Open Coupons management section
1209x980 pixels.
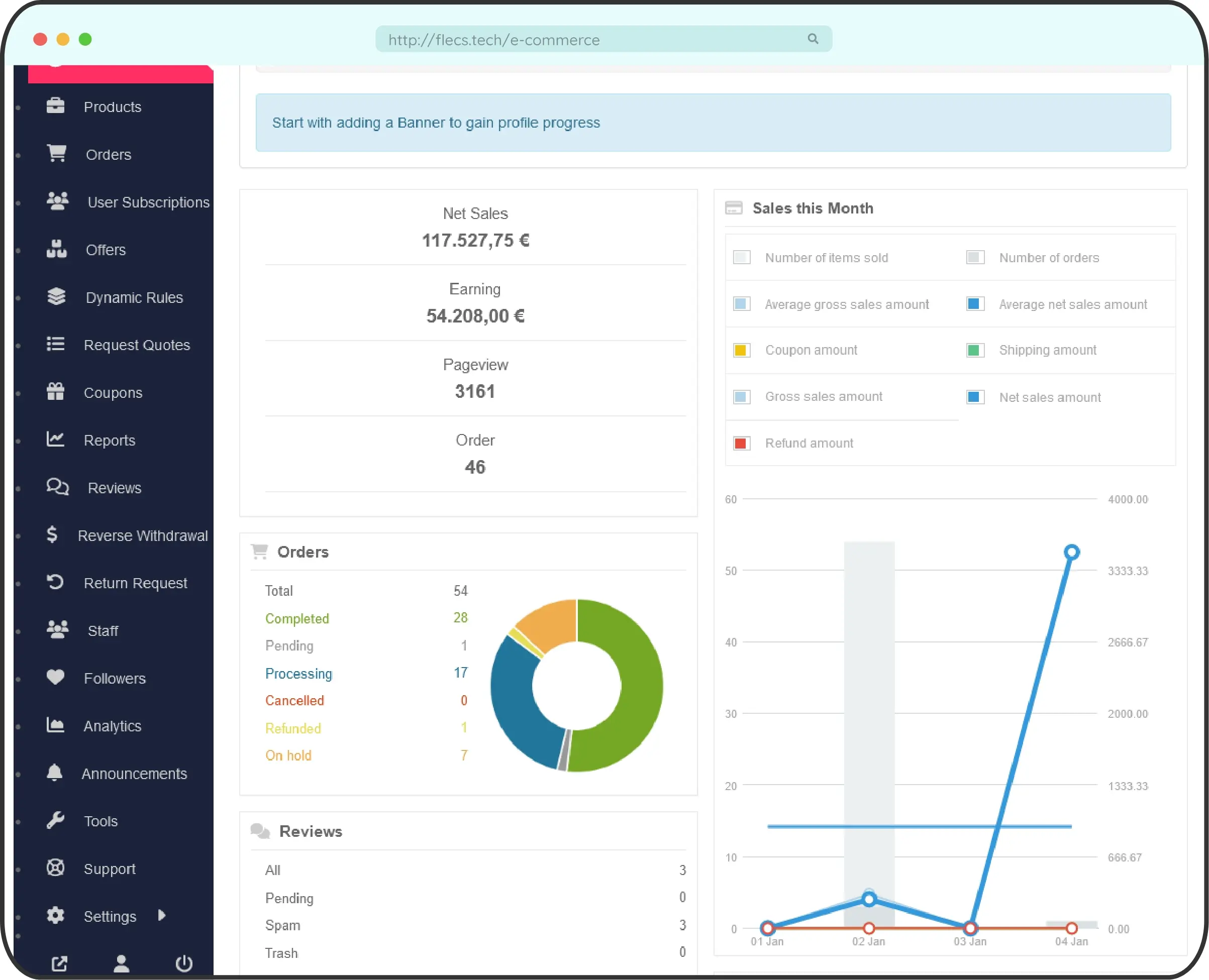tap(113, 392)
